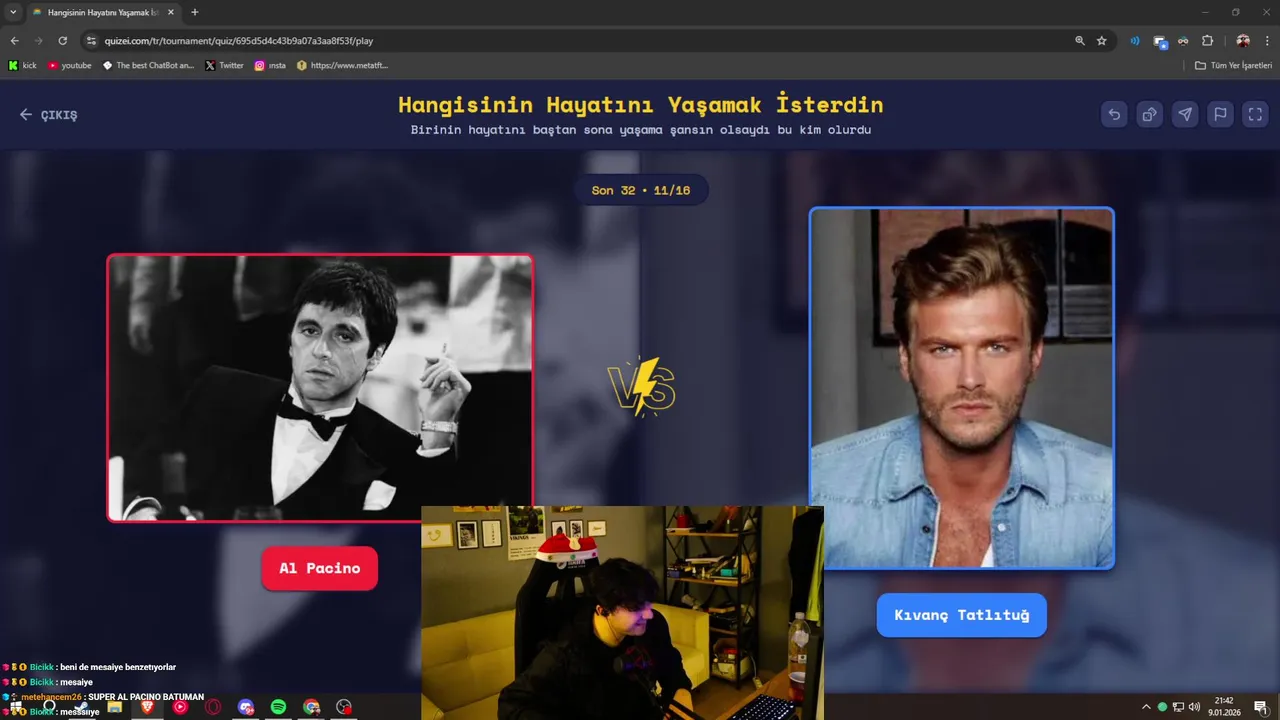This screenshot has width=1280, height=720.
Task: Click chat message 'SUPER AL PACINO BATUMAN'
Action: pyautogui.click(x=146, y=697)
